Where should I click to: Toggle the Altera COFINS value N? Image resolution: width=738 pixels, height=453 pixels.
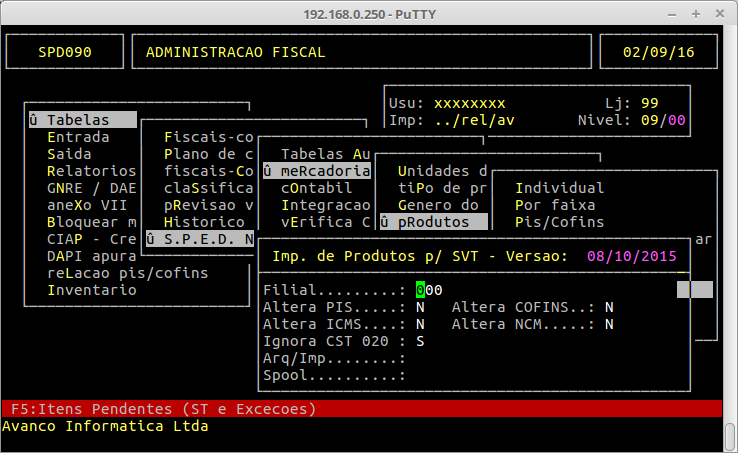609,307
